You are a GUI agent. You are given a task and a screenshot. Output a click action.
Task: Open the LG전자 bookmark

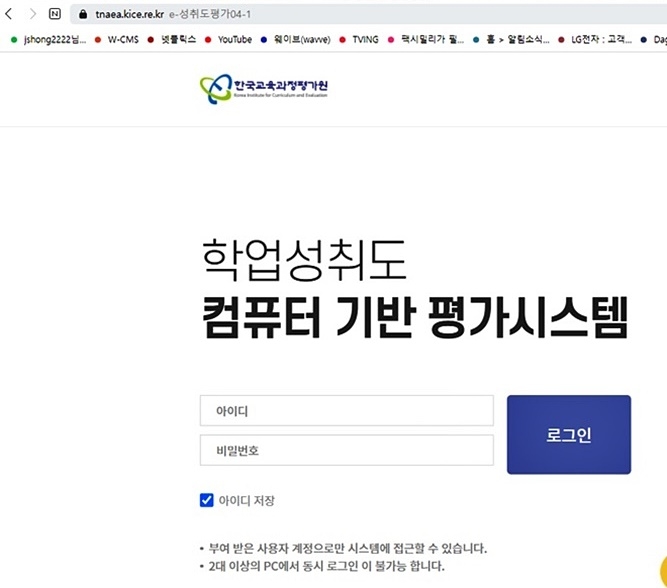594,40
